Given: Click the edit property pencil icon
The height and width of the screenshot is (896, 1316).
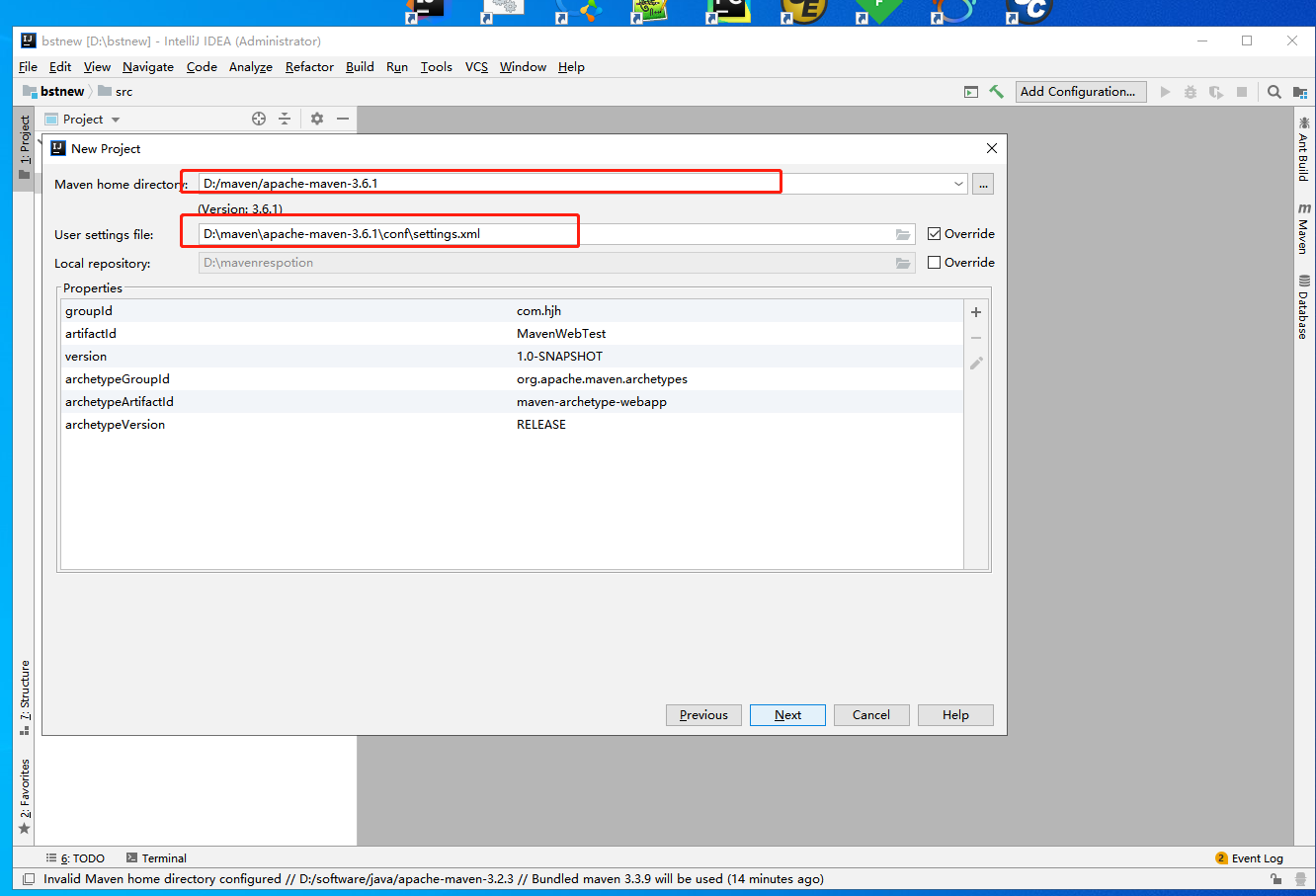Looking at the screenshot, I should (976, 364).
